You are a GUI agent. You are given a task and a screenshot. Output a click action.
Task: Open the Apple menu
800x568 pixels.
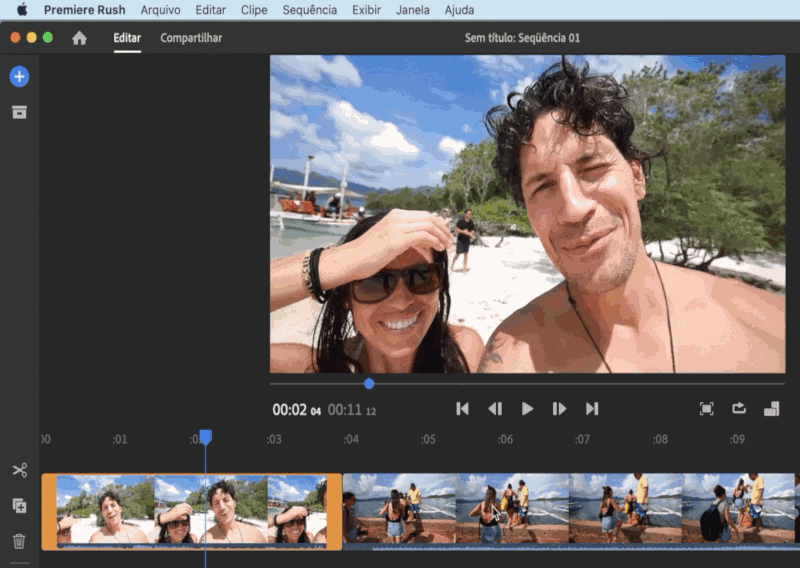[x=22, y=10]
